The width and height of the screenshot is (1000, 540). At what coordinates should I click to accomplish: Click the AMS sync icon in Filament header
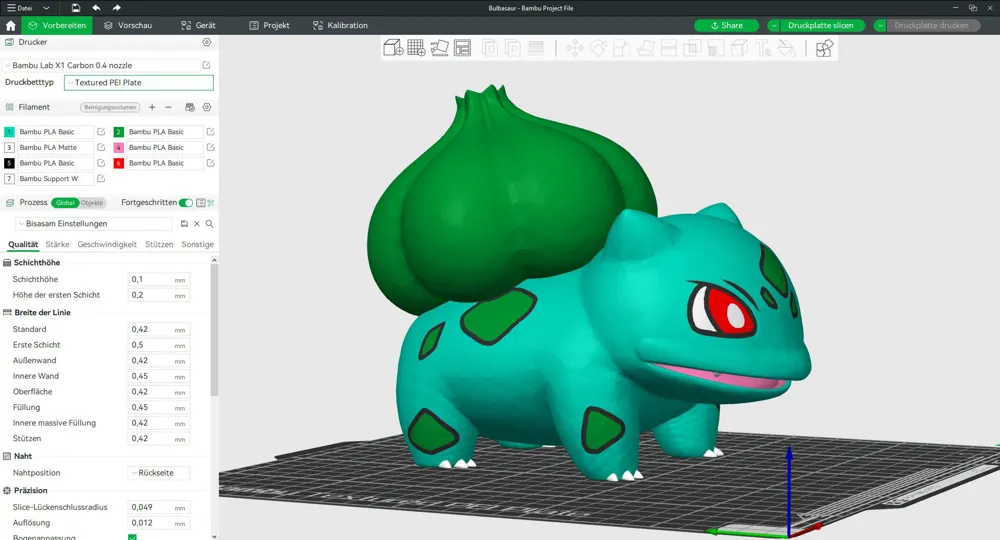click(189, 107)
